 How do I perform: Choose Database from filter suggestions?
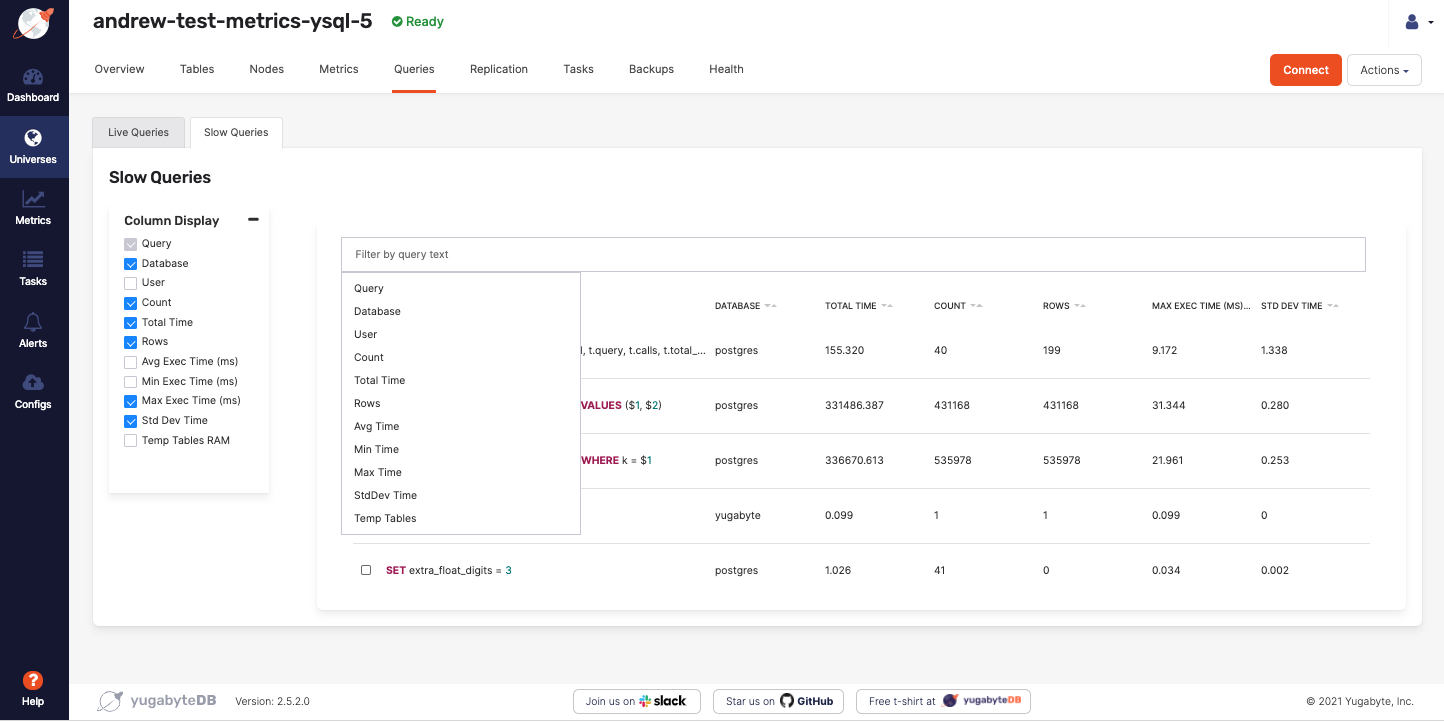pos(461,311)
